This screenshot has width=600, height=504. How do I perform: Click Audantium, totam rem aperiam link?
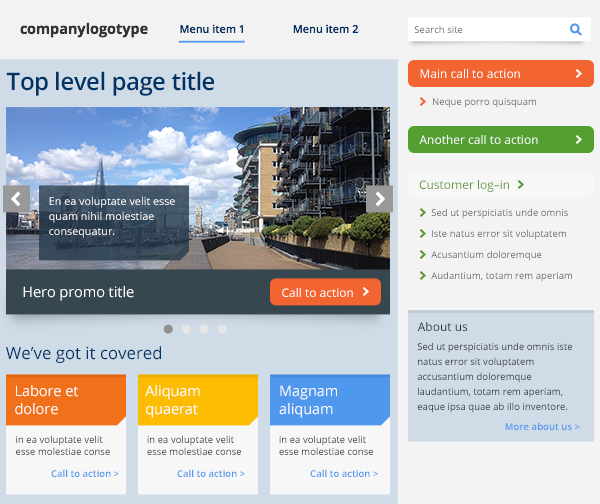tap(502, 276)
